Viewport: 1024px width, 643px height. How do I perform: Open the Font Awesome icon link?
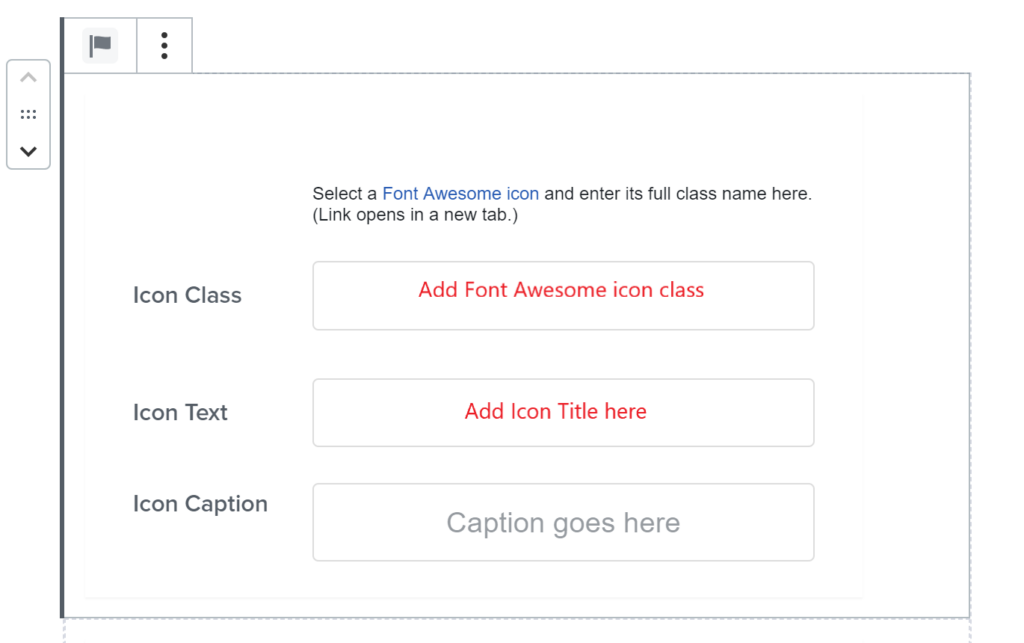tap(460, 194)
